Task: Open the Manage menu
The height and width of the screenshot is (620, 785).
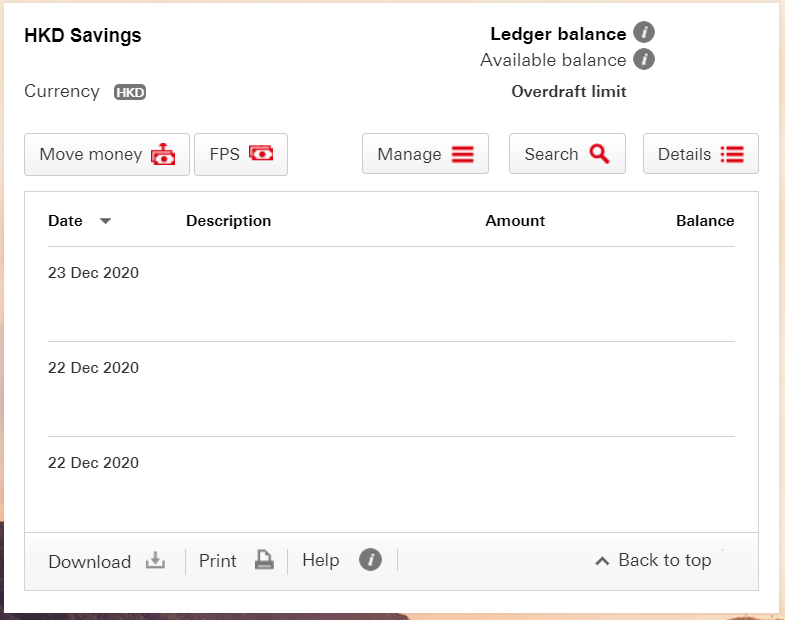Action: (x=425, y=154)
